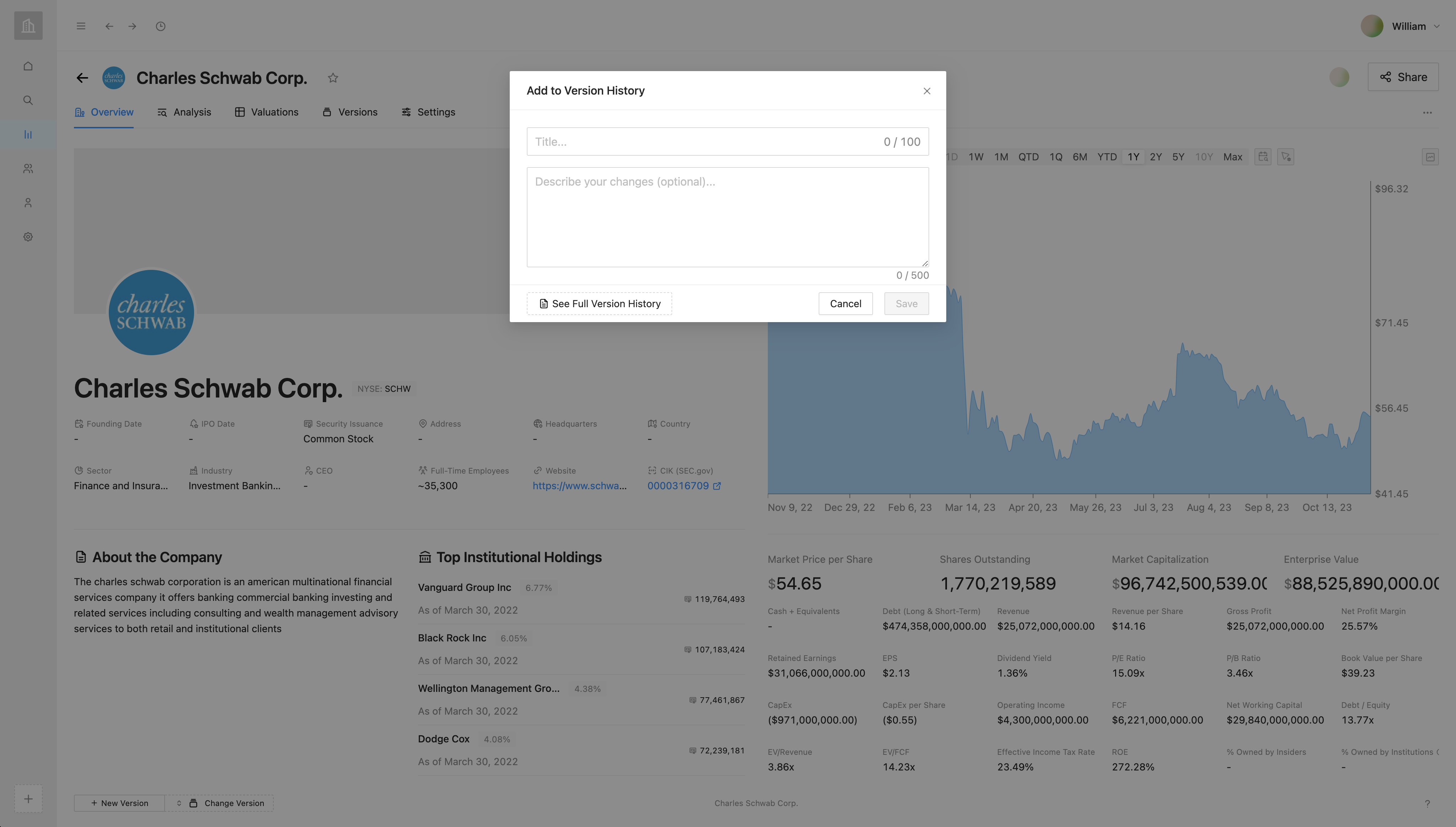
Task: Click the plus icon at sidebar bottom
Action: [28, 799]
